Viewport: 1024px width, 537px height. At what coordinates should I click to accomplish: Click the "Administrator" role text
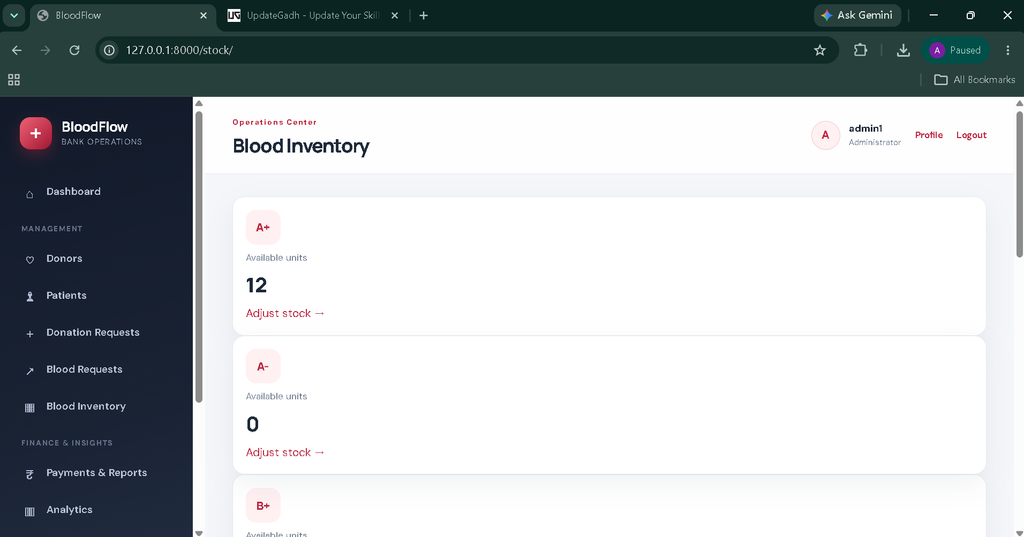point(874,142)
